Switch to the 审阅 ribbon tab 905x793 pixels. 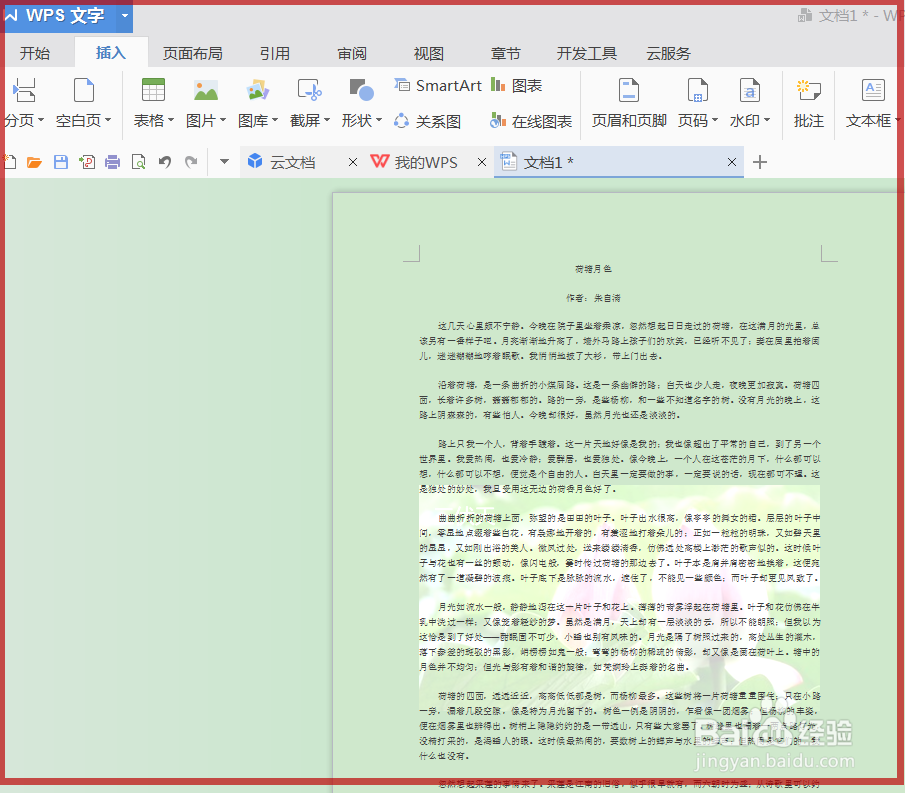[x=351, y=53]
